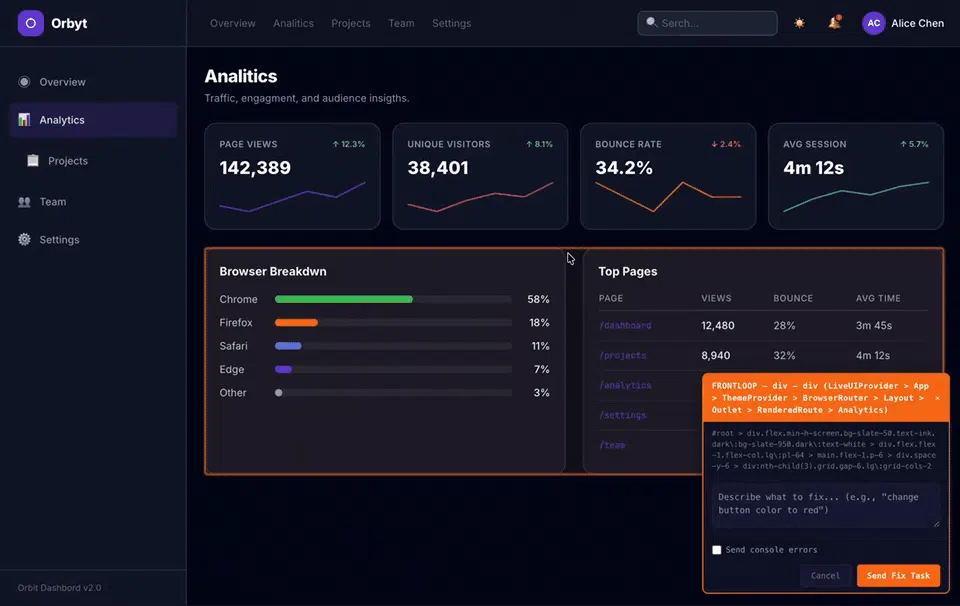
Task: Click the 12,480 views cell
Action: point(718,326)
